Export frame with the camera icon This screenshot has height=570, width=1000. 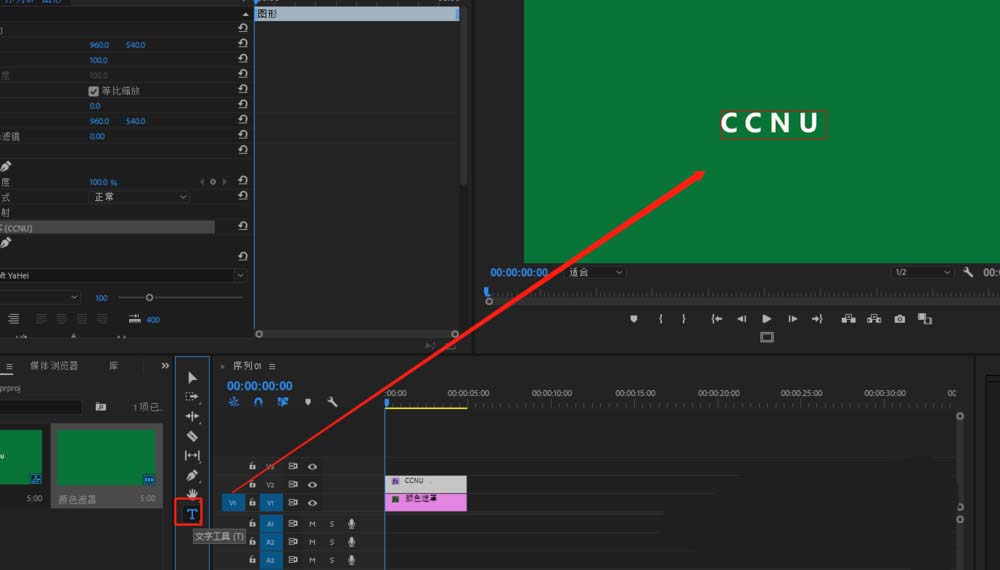[x=899, y=319]
